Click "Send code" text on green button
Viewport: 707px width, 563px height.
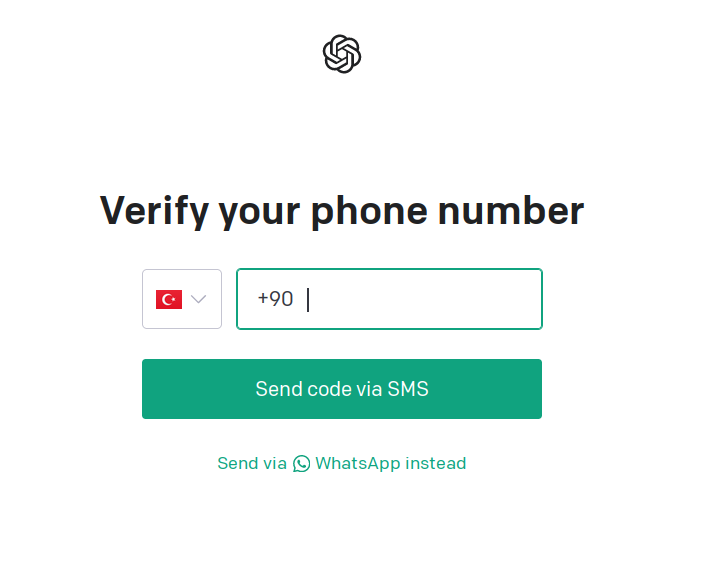click(302, 389)
